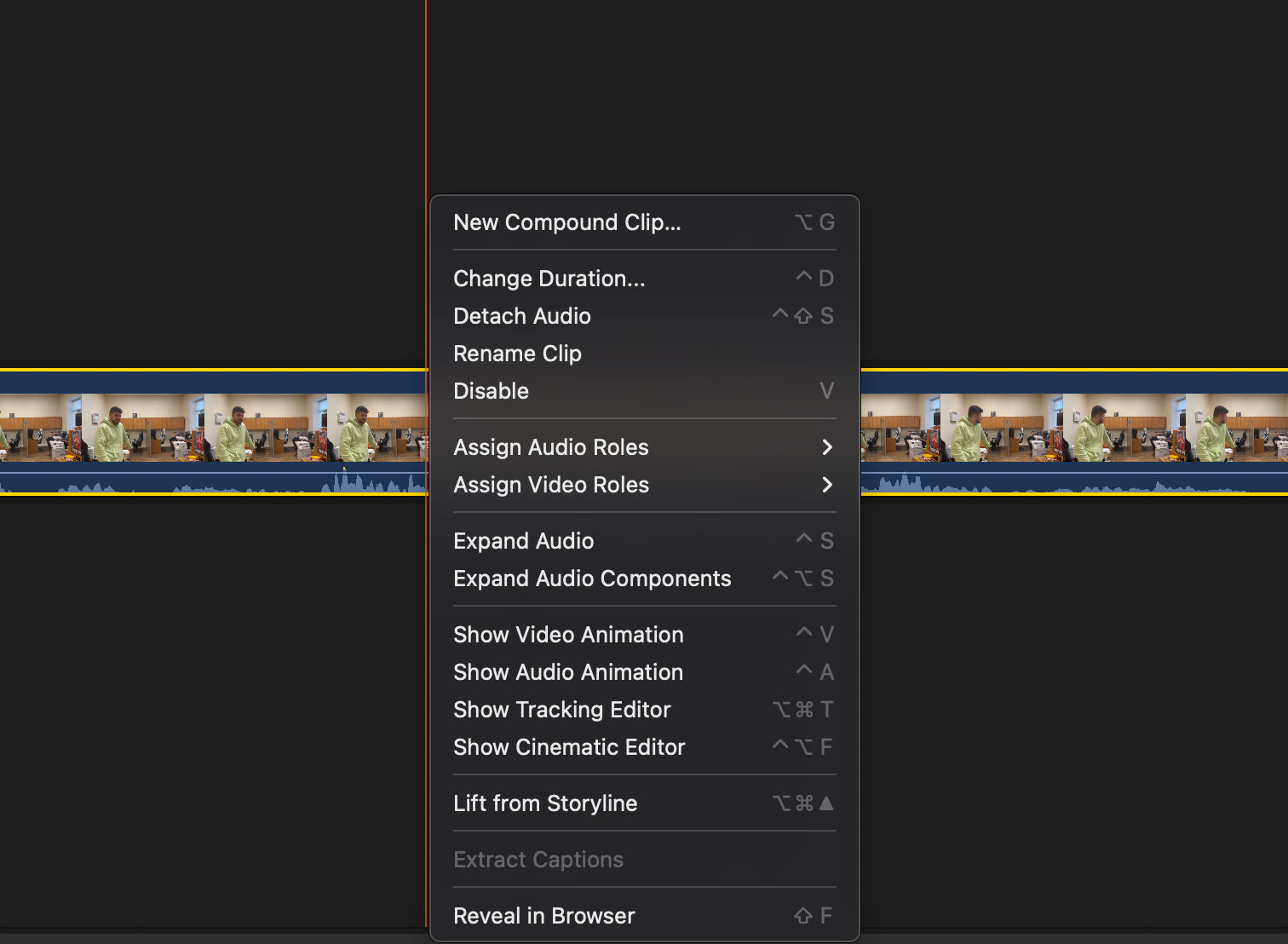The height and width of the screenshot is (944, 1288).
Task: Disable the selected clip
Action: 644,391
